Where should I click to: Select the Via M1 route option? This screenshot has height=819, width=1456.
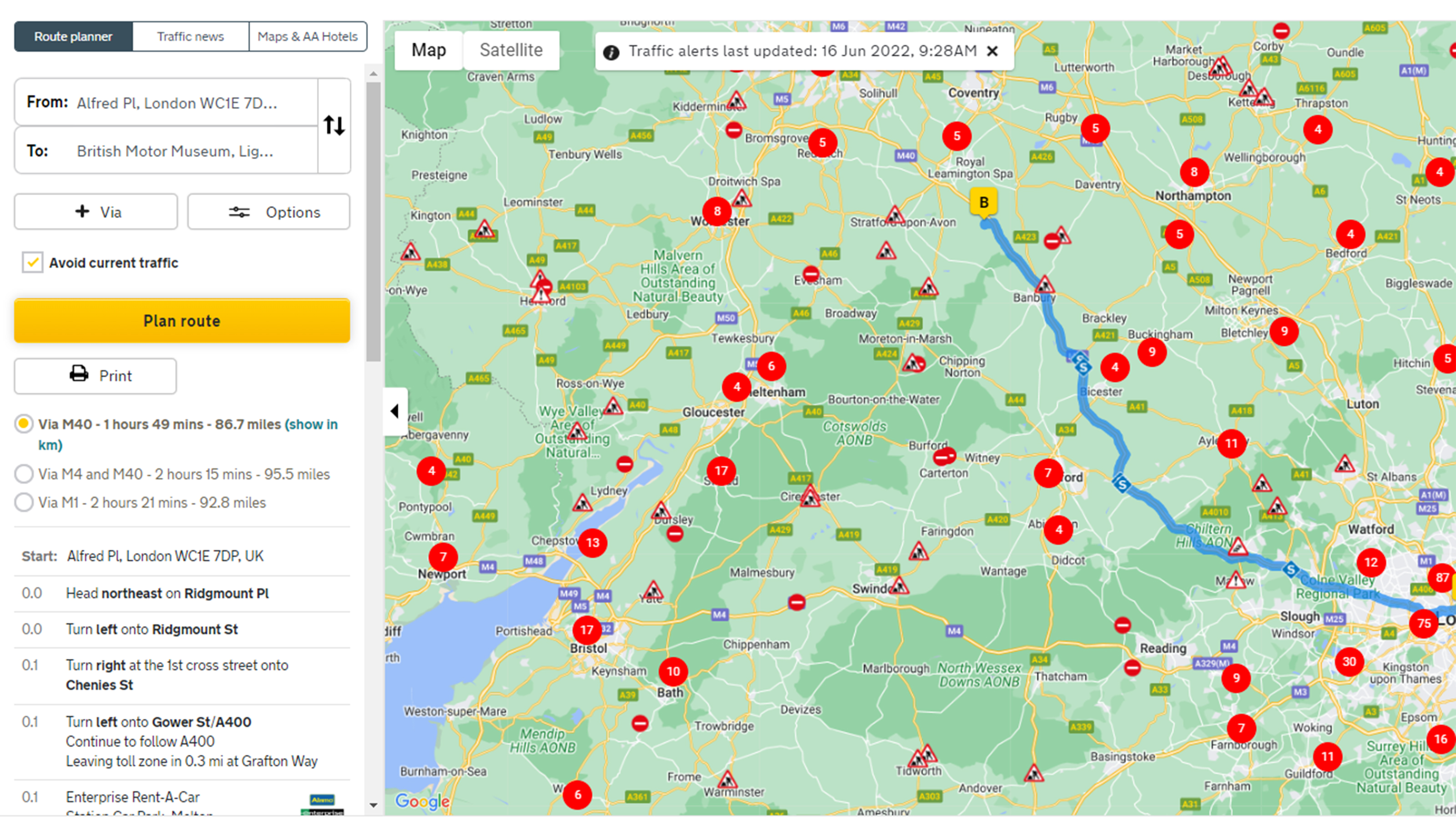point(24,502)
